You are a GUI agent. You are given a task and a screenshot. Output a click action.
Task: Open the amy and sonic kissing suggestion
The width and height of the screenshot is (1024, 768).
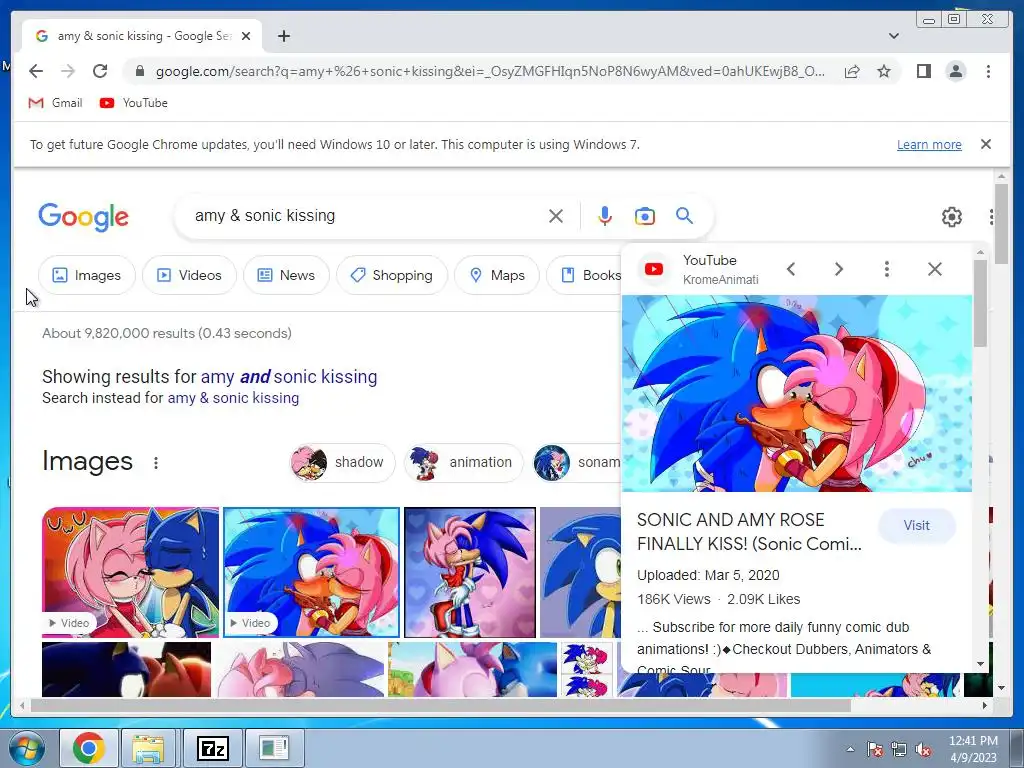point(289,377)
